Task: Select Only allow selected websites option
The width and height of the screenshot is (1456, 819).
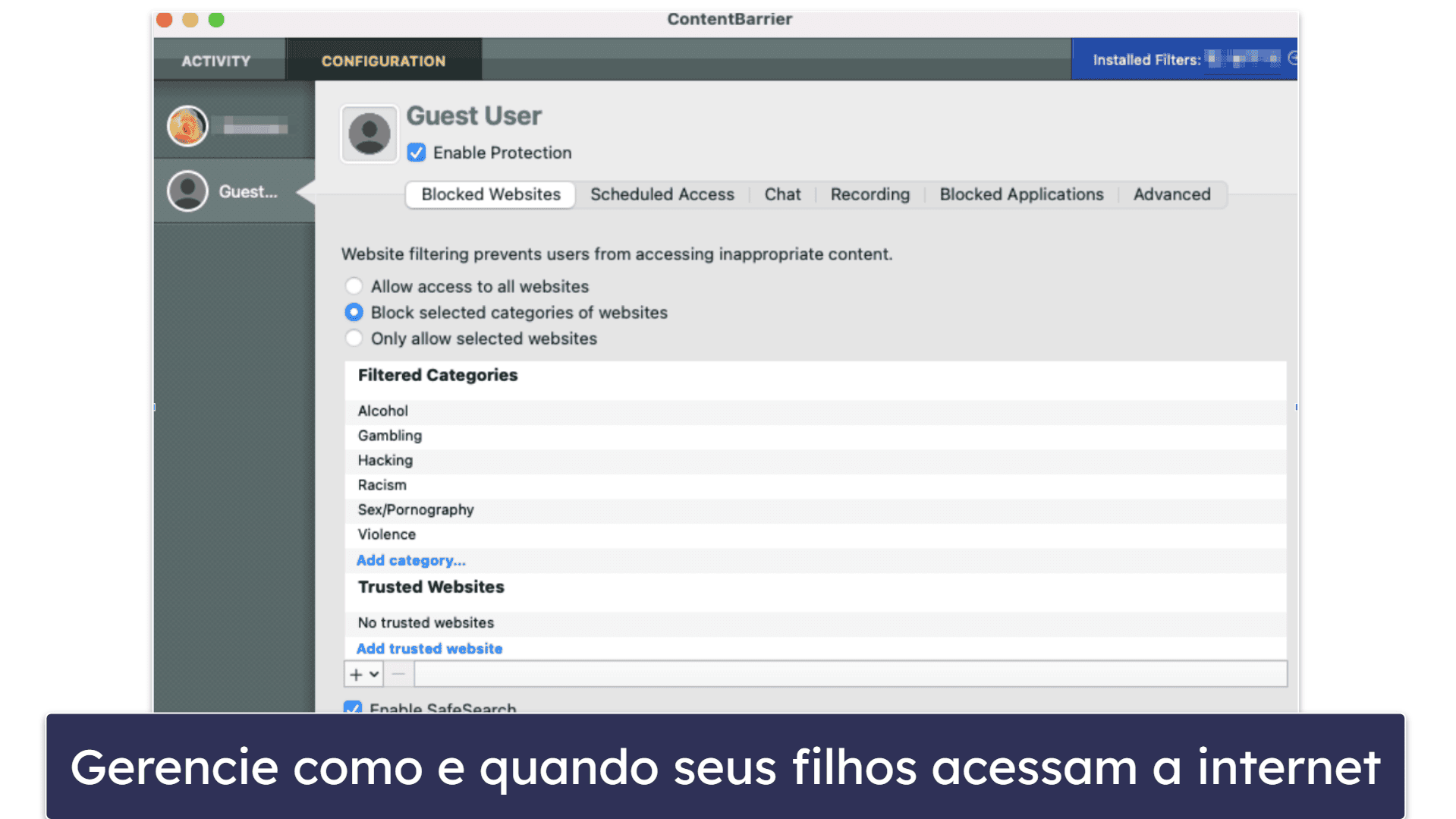Action: [x=354, y=338]
